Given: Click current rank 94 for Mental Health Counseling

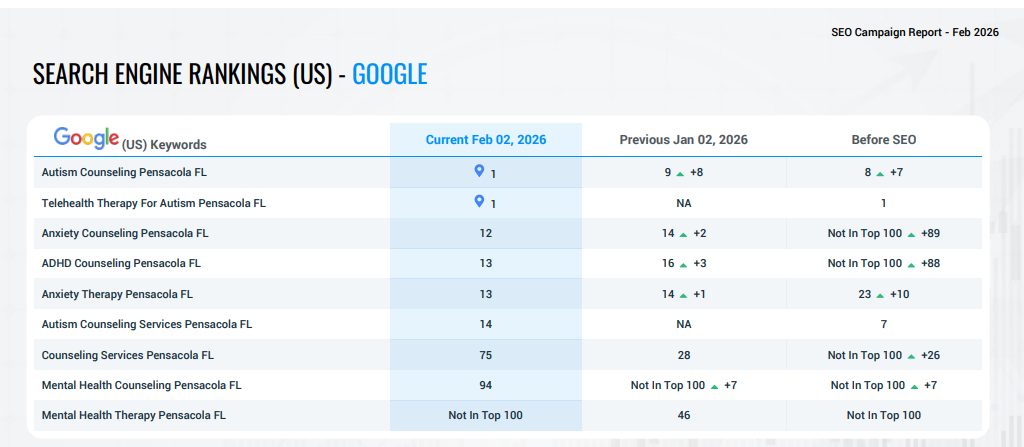Looking at the screenshot, I should point(486,385).
